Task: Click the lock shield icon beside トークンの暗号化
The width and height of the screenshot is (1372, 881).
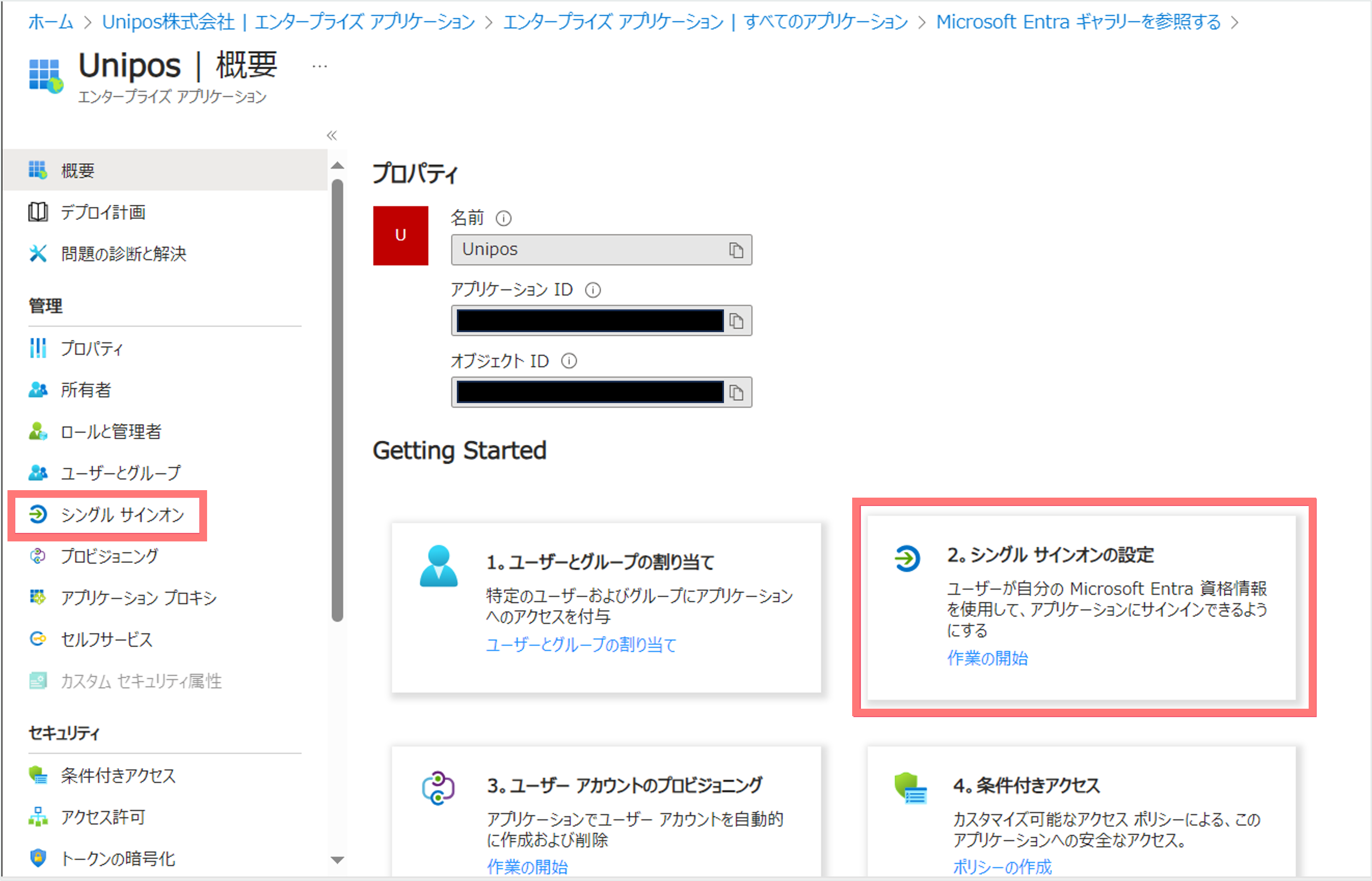Action: pos(38,858)
